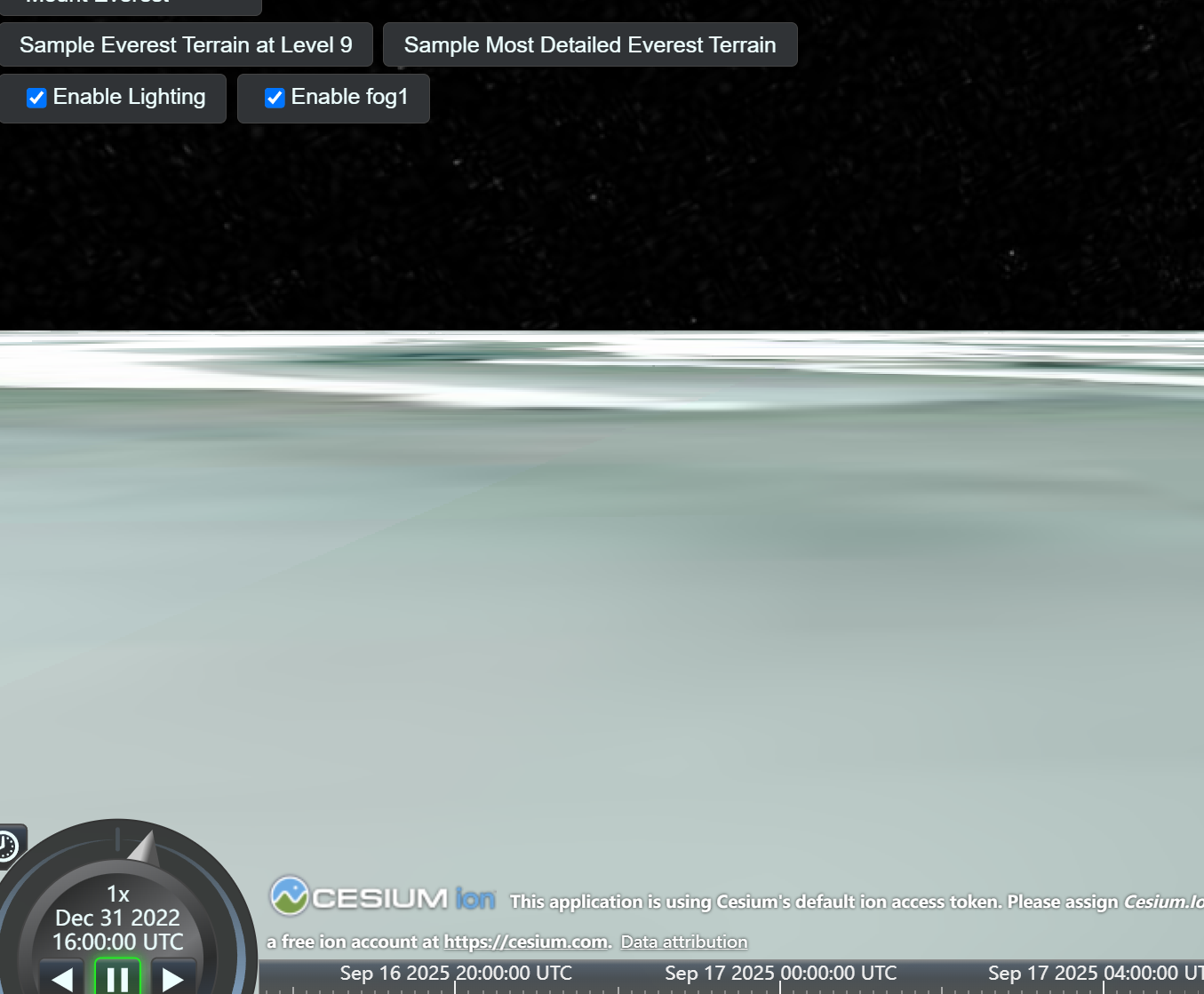Open the https://cesium.com link
Screen dimensions: 1204x994
click(526, 942)
